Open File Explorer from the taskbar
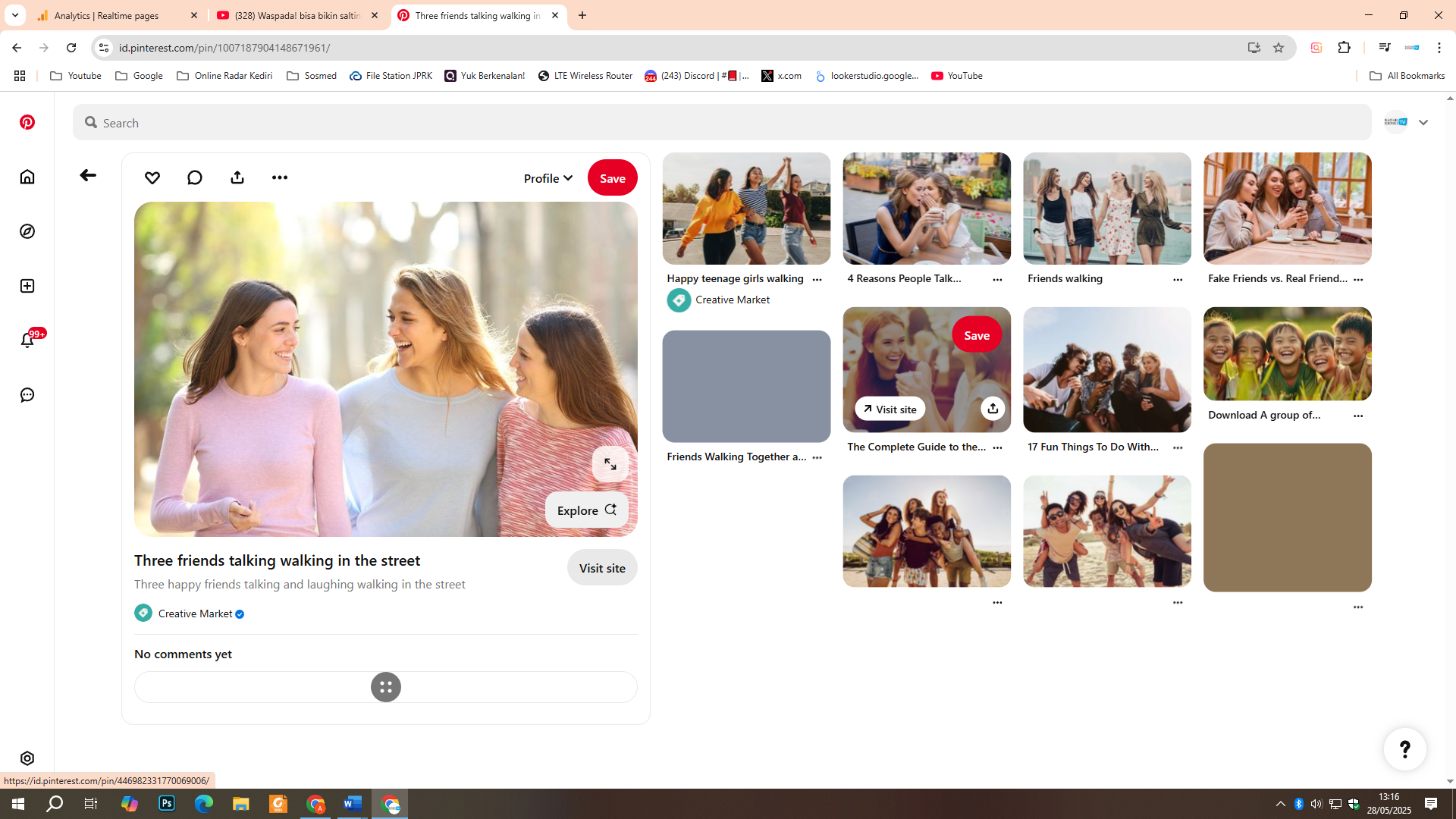1456x819 pixels. 241,804
